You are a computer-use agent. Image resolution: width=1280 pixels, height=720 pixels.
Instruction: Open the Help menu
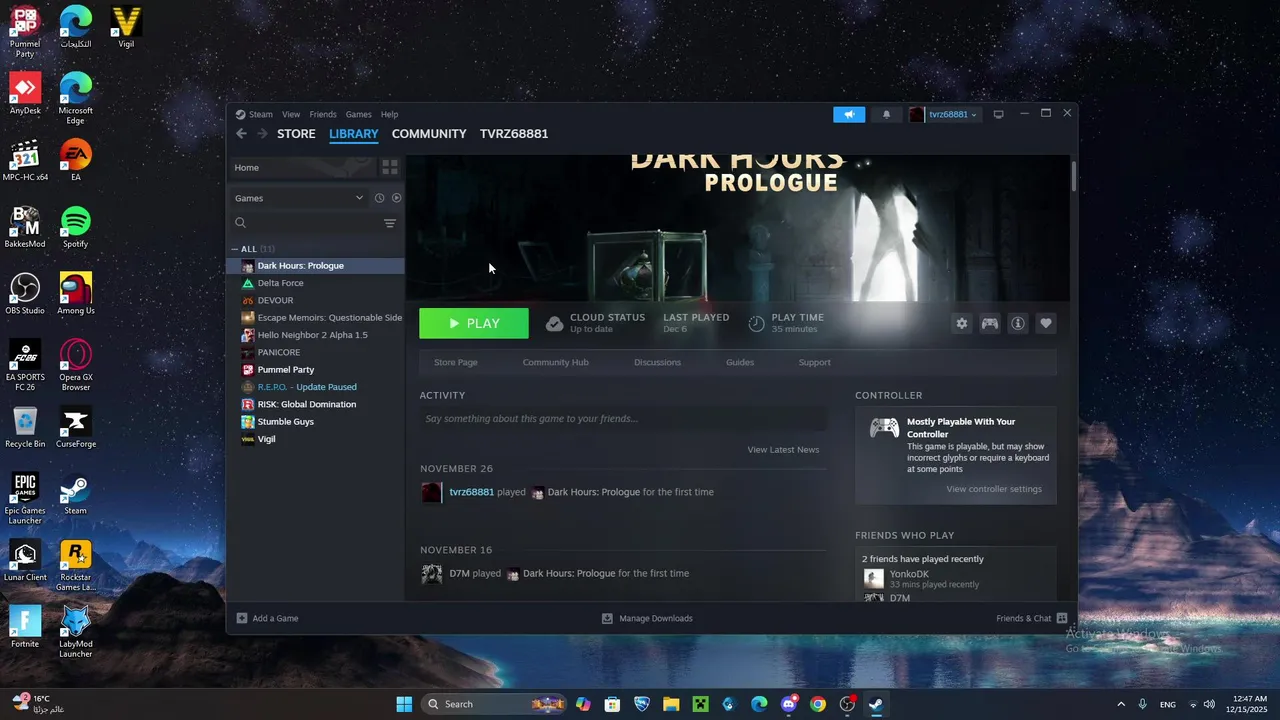point(389,114)
